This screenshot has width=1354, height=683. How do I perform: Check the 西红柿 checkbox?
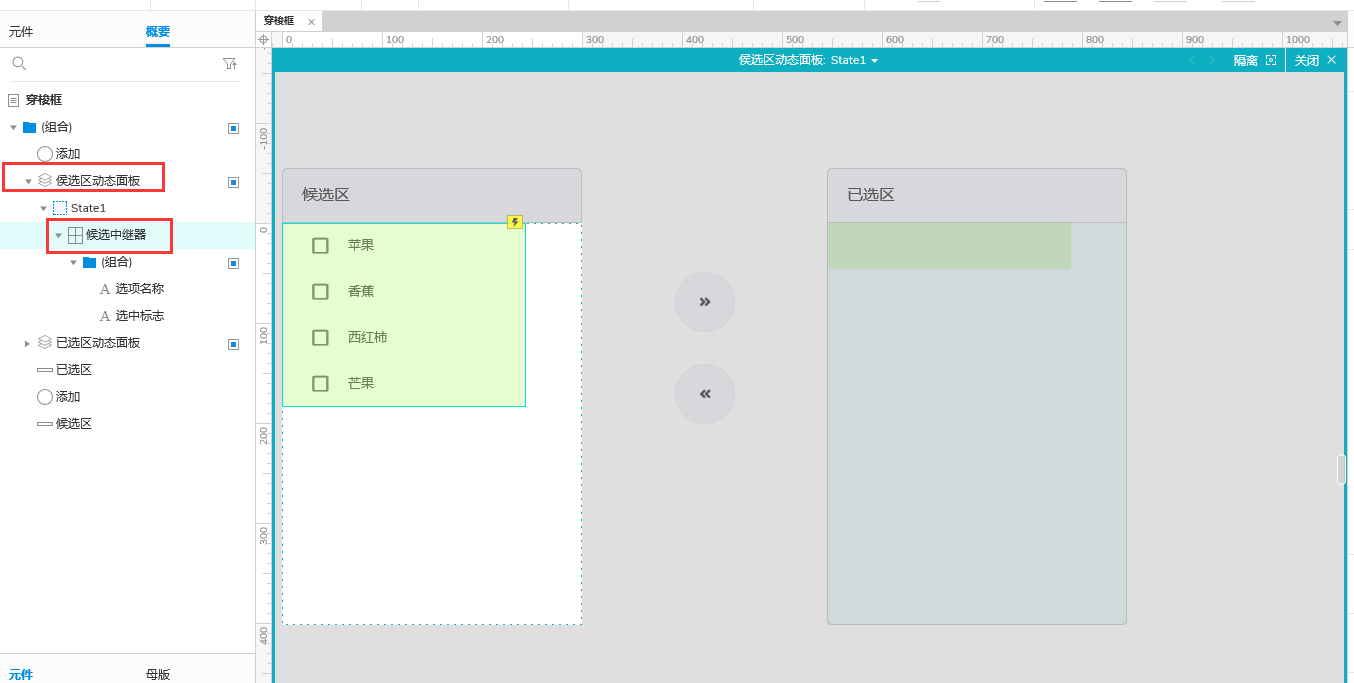point(320,338)
